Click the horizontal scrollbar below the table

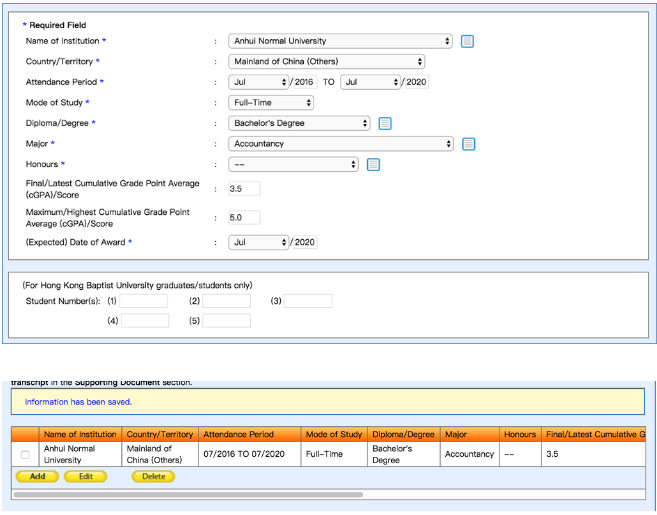click(190, 494)
